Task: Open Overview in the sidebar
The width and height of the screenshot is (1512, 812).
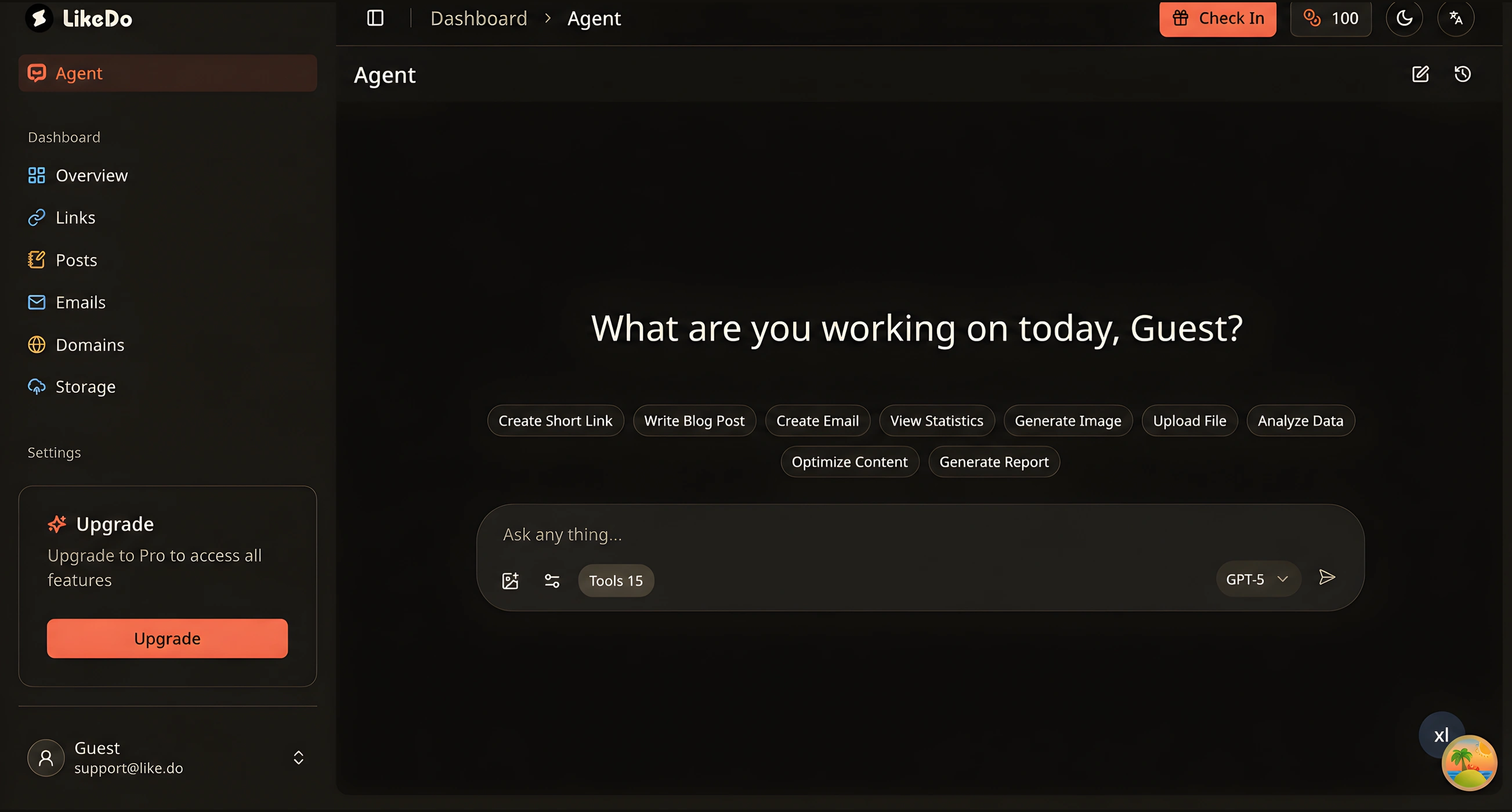Action: [x=168, y=175]
